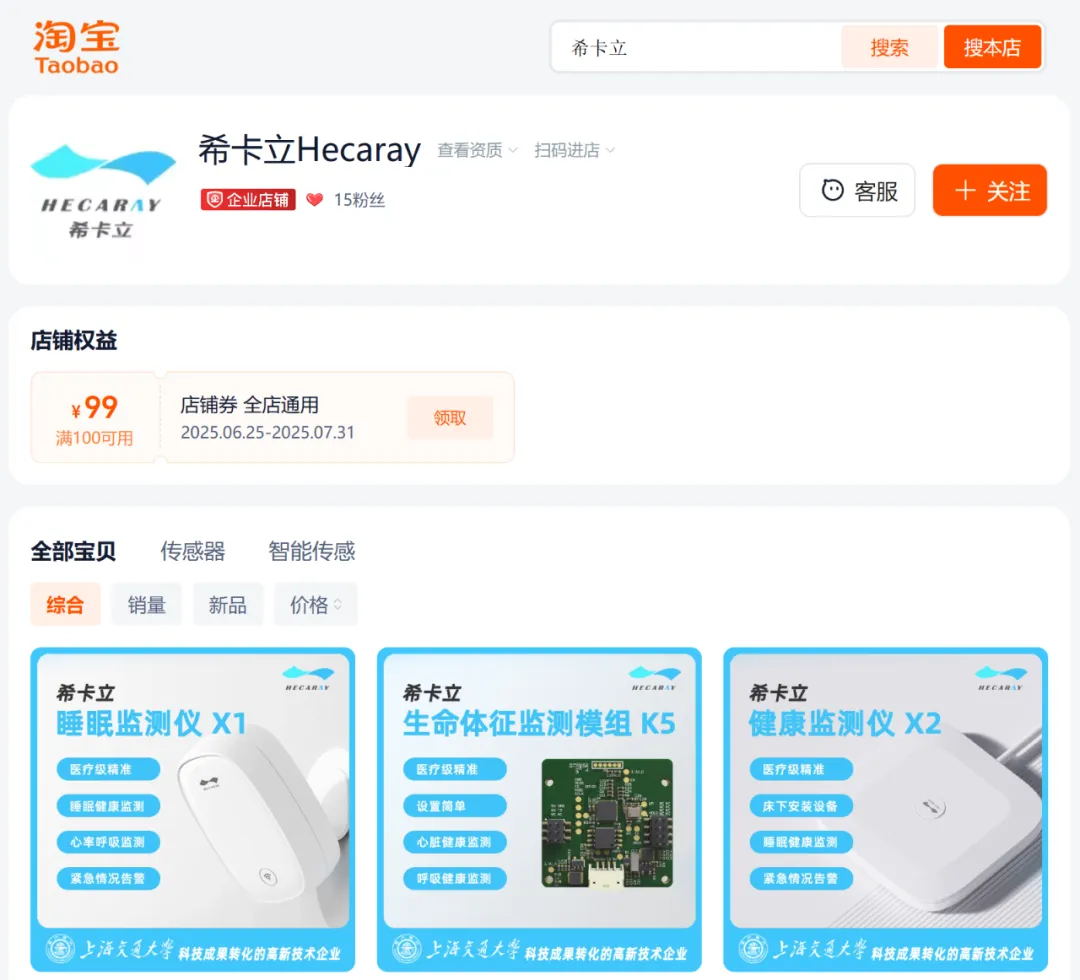Open the 生命体征监测模组 K5 product card
This screenshot has height=980, width=1080.
[x=539, y=810]
